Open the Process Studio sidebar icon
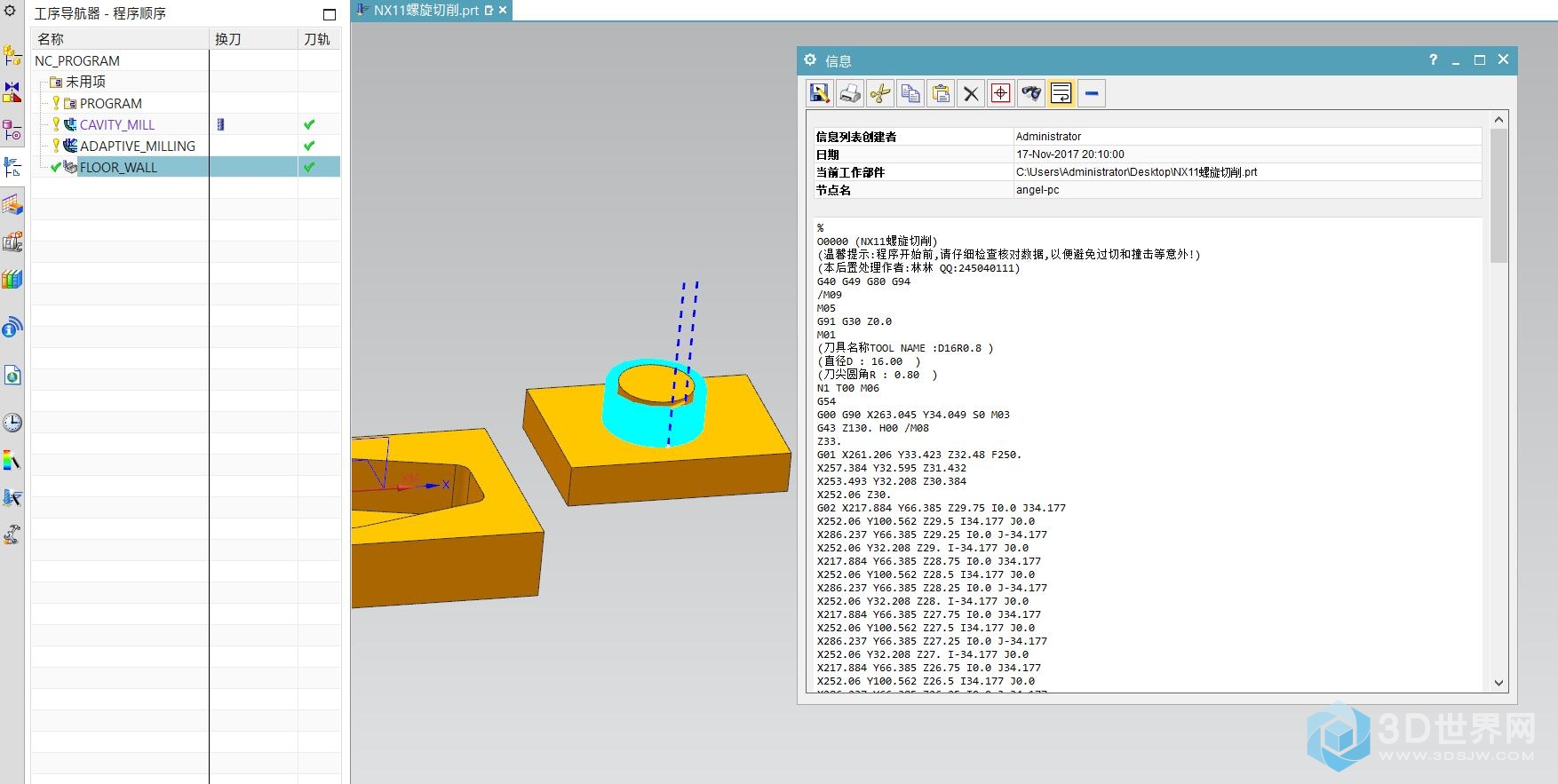This screenshot has width=1558, height=784. coord(12,498)
